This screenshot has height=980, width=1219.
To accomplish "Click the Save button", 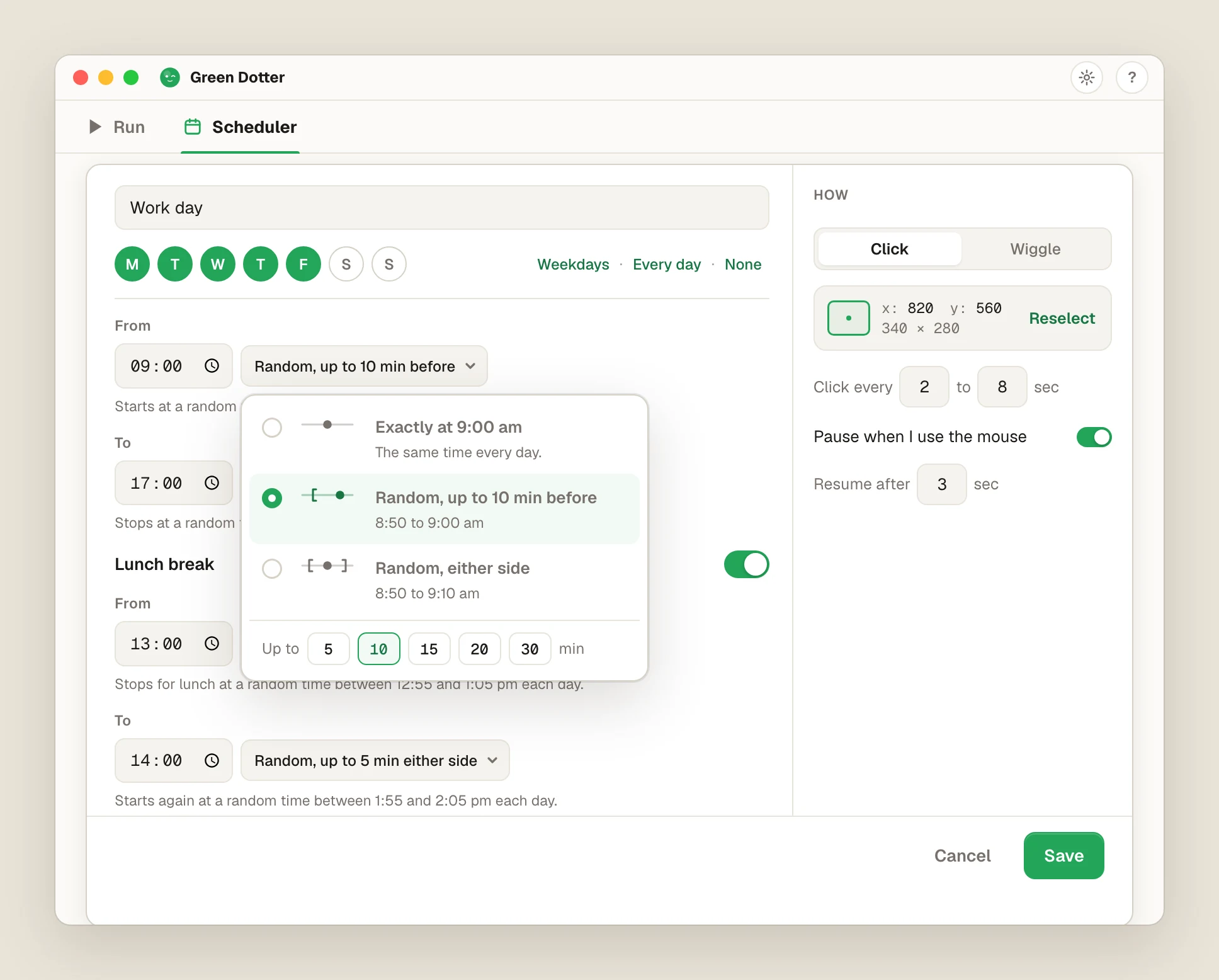I will click(1064, 855).
